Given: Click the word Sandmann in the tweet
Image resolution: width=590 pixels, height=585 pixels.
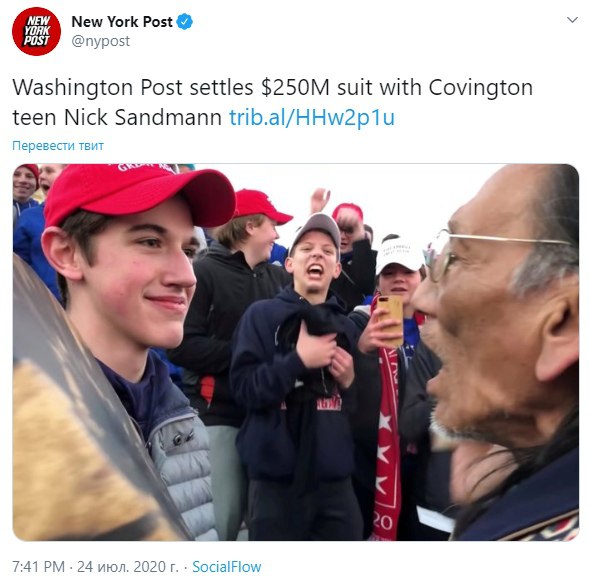Looking at the screenshot, I should pos(168,117).
